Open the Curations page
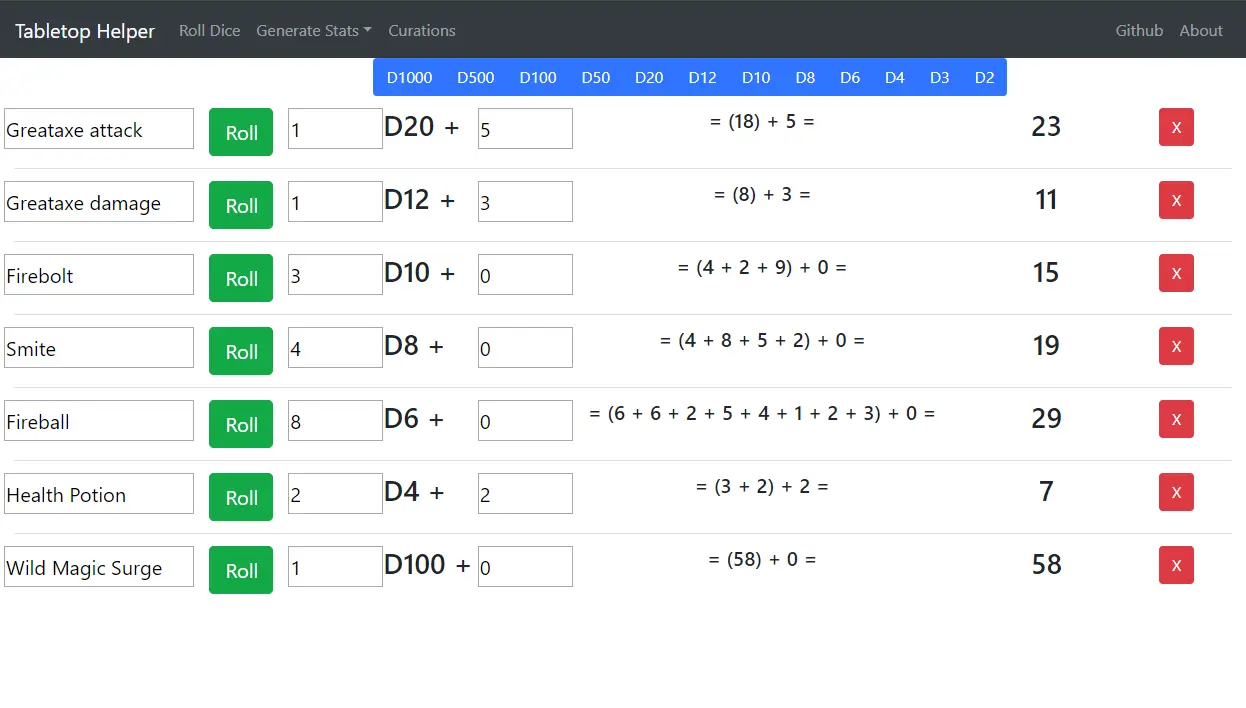Image resolution: width=1246 pixels, height=708 pixels. (x=422, y=31)
